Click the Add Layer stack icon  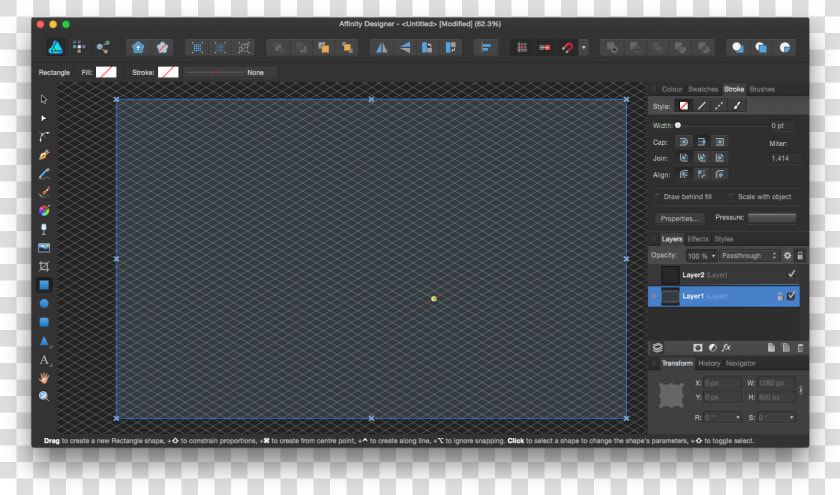(658, 348)
